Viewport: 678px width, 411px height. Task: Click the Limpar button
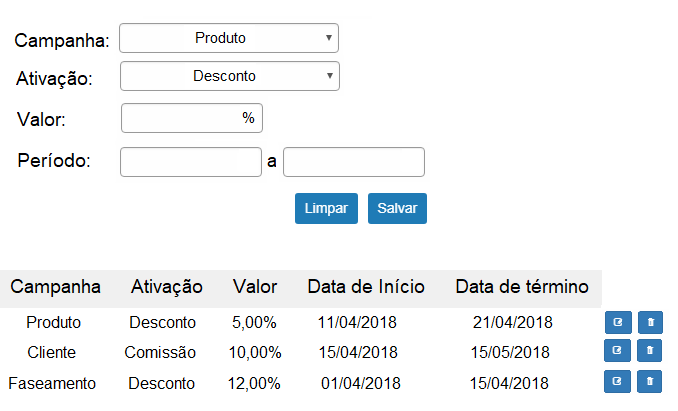(x=326, y=208)
